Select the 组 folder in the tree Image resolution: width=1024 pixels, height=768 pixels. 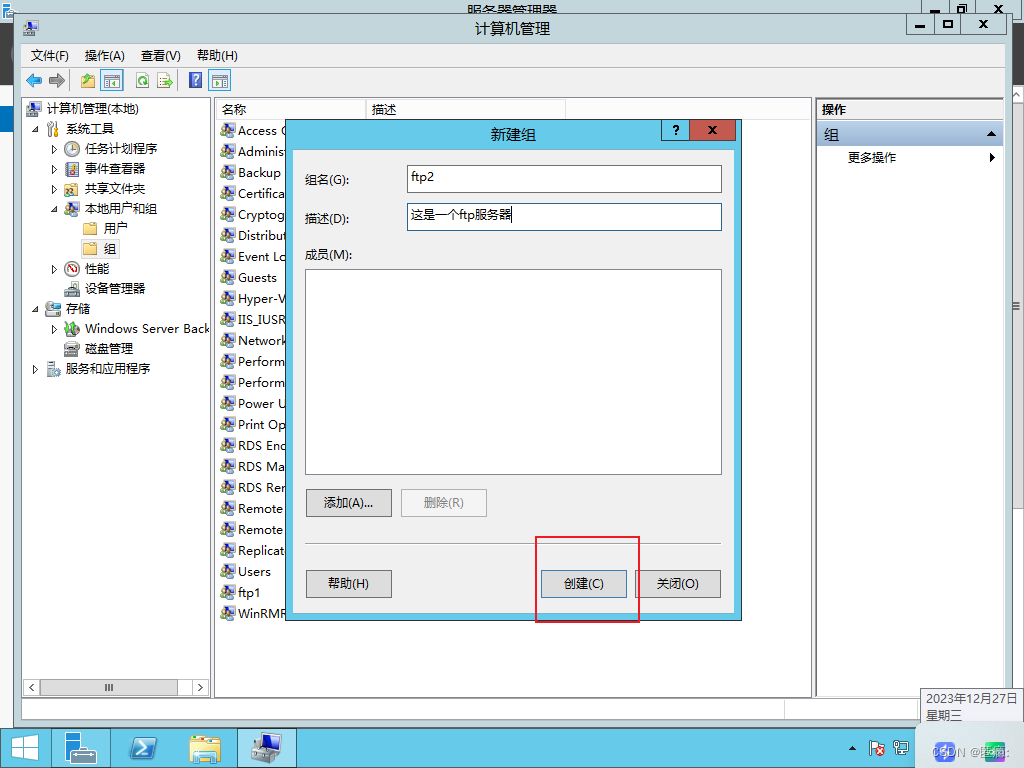point(100,249)
